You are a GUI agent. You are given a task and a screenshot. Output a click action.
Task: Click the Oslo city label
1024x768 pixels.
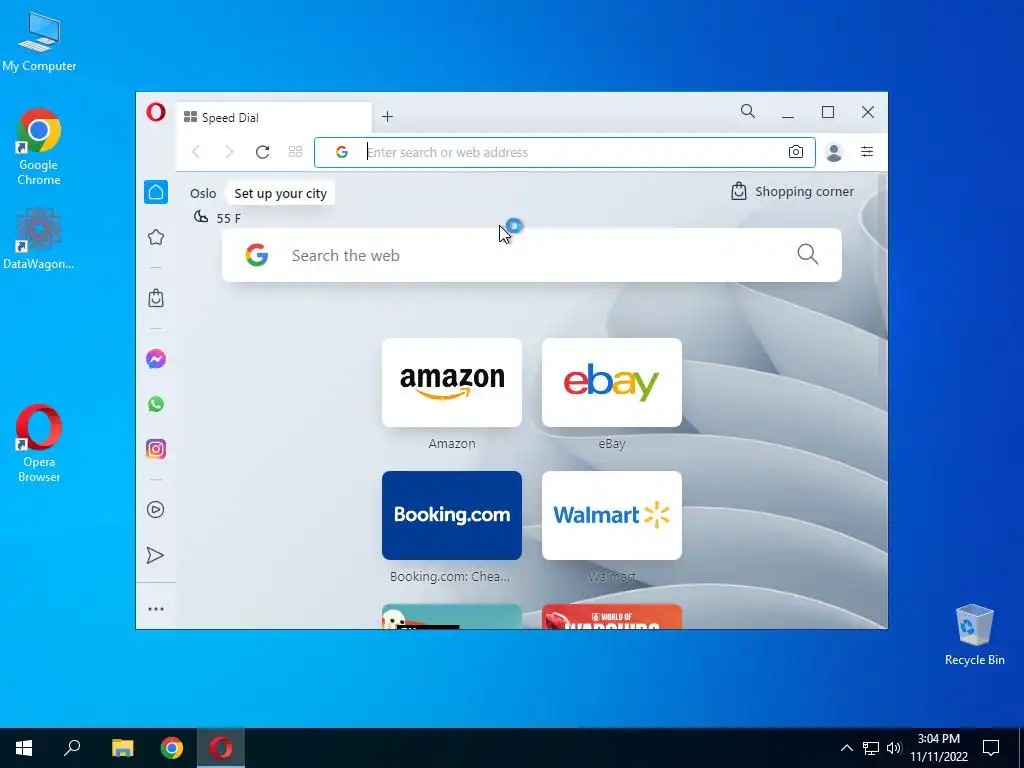coord(203,193)
